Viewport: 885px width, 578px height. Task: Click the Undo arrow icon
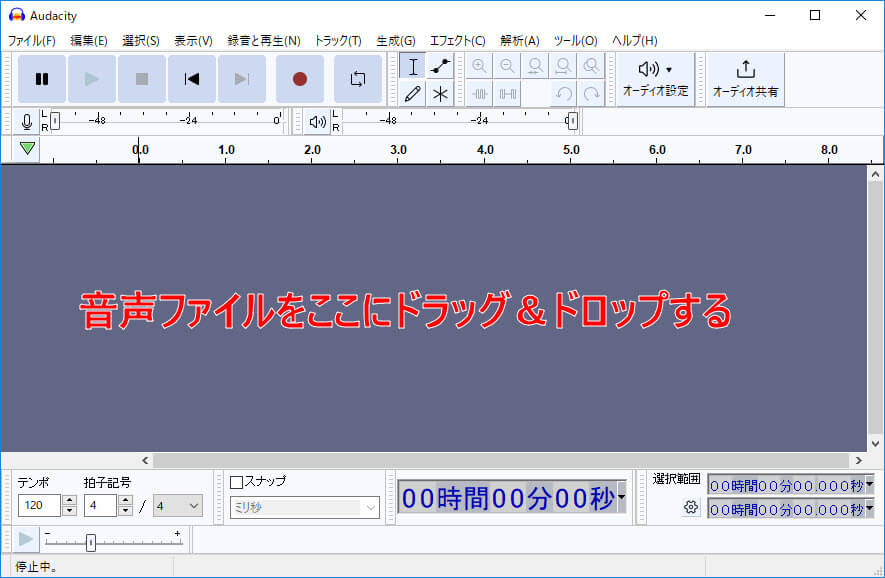click(565, 93)
